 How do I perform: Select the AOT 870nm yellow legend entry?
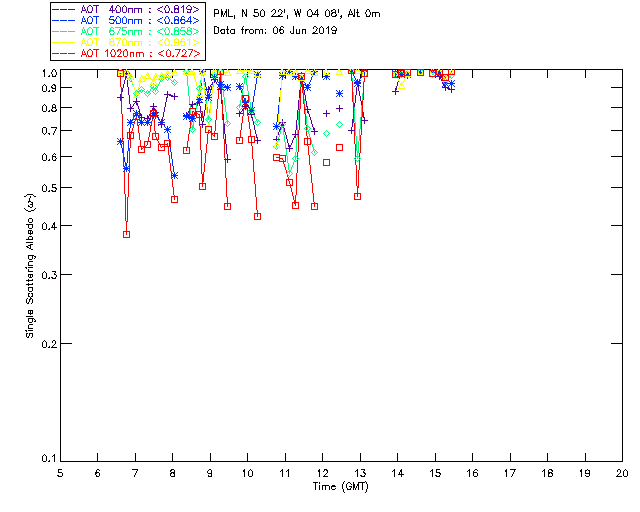pyautogui.click(x=127, y=41)
